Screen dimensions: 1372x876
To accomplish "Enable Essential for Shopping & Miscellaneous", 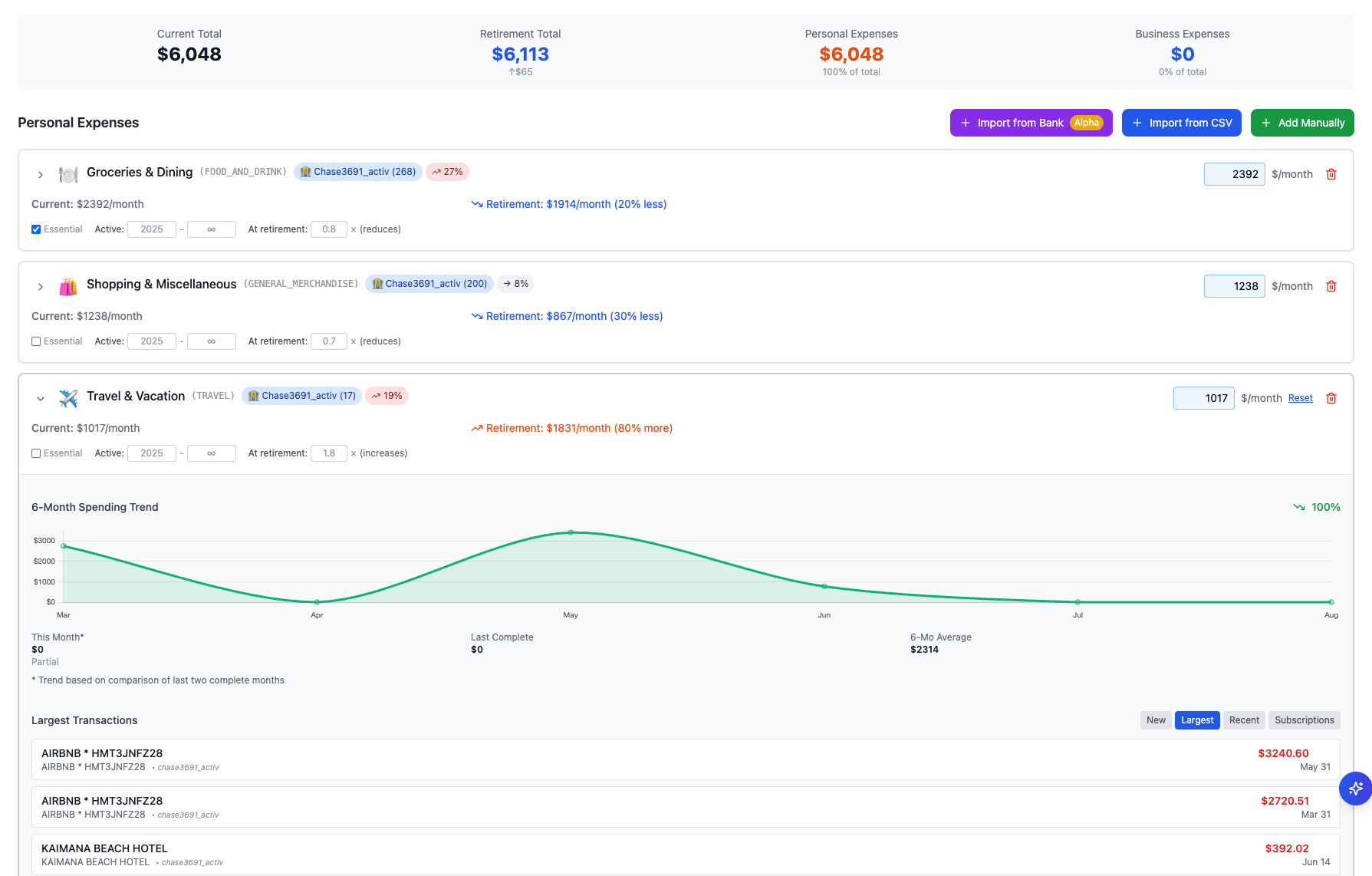I will 36,341.
